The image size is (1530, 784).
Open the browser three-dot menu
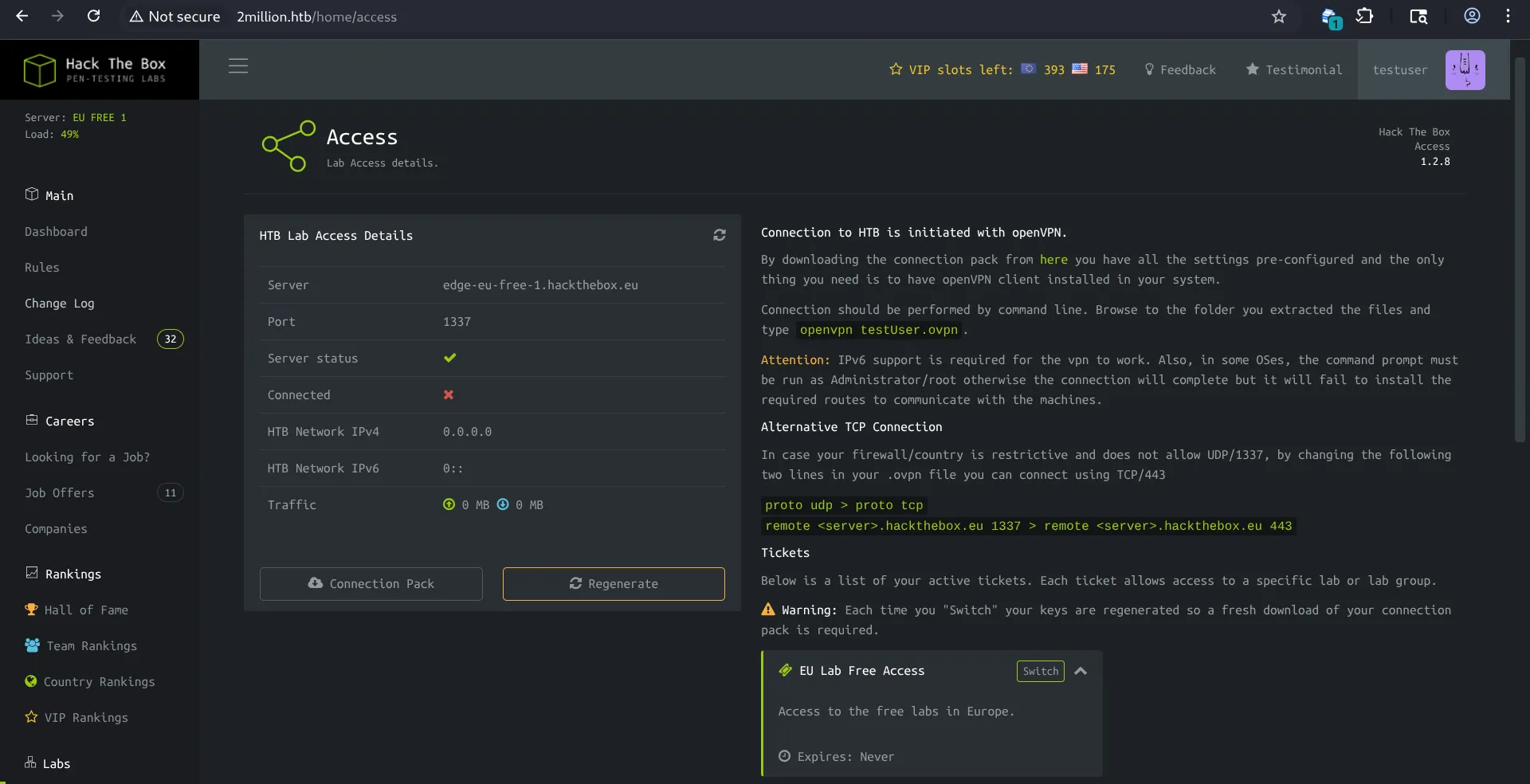click(1508, 16)
